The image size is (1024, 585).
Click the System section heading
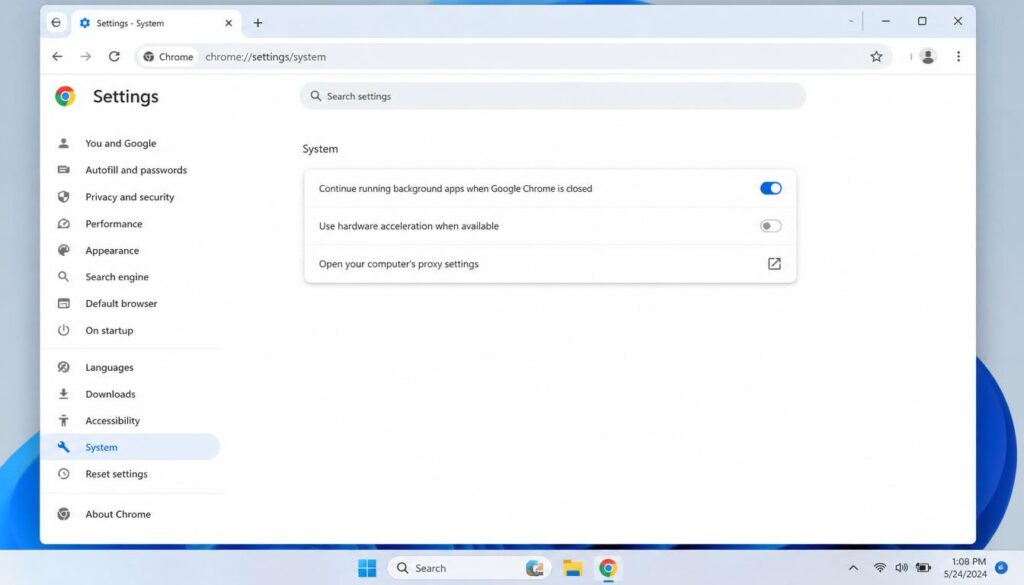pyautogui.click(x=320, y=149)
